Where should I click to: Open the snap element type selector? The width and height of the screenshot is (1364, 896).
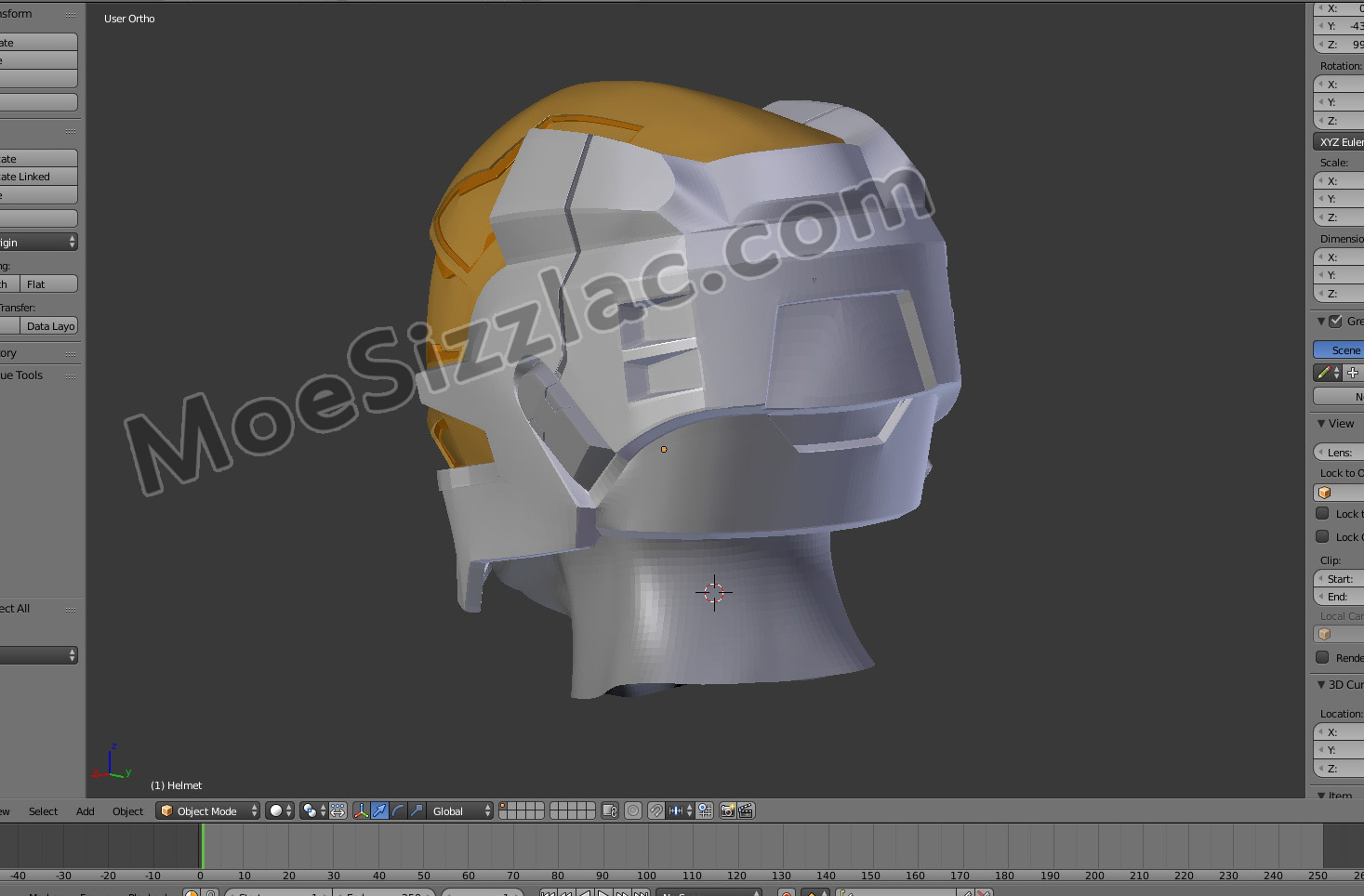tap(680, 810)
